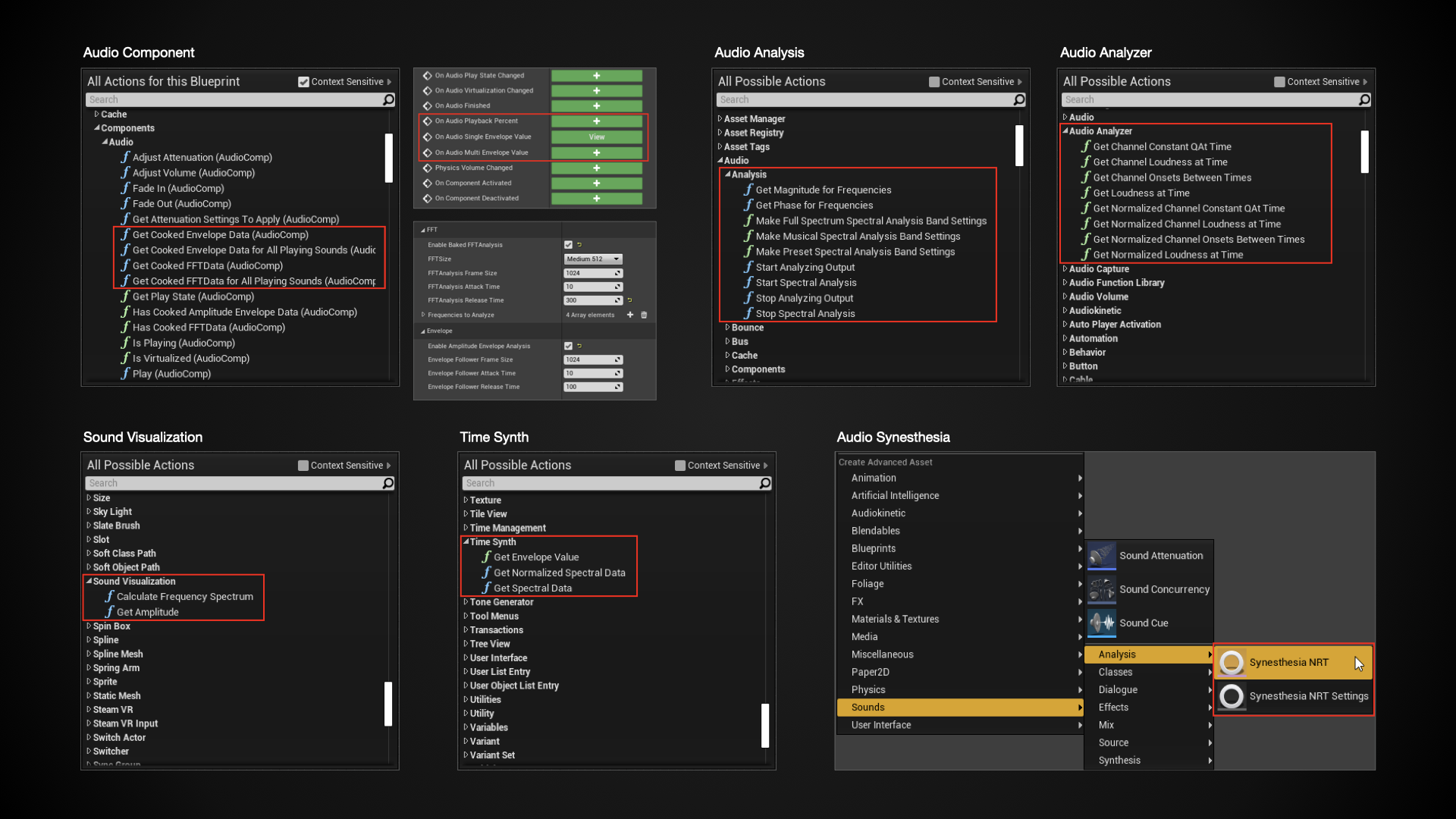Screen dimensions: 1456x819
Task: Click function icon of Calculate Frequency Spectrum
Action: coord(109,596)
